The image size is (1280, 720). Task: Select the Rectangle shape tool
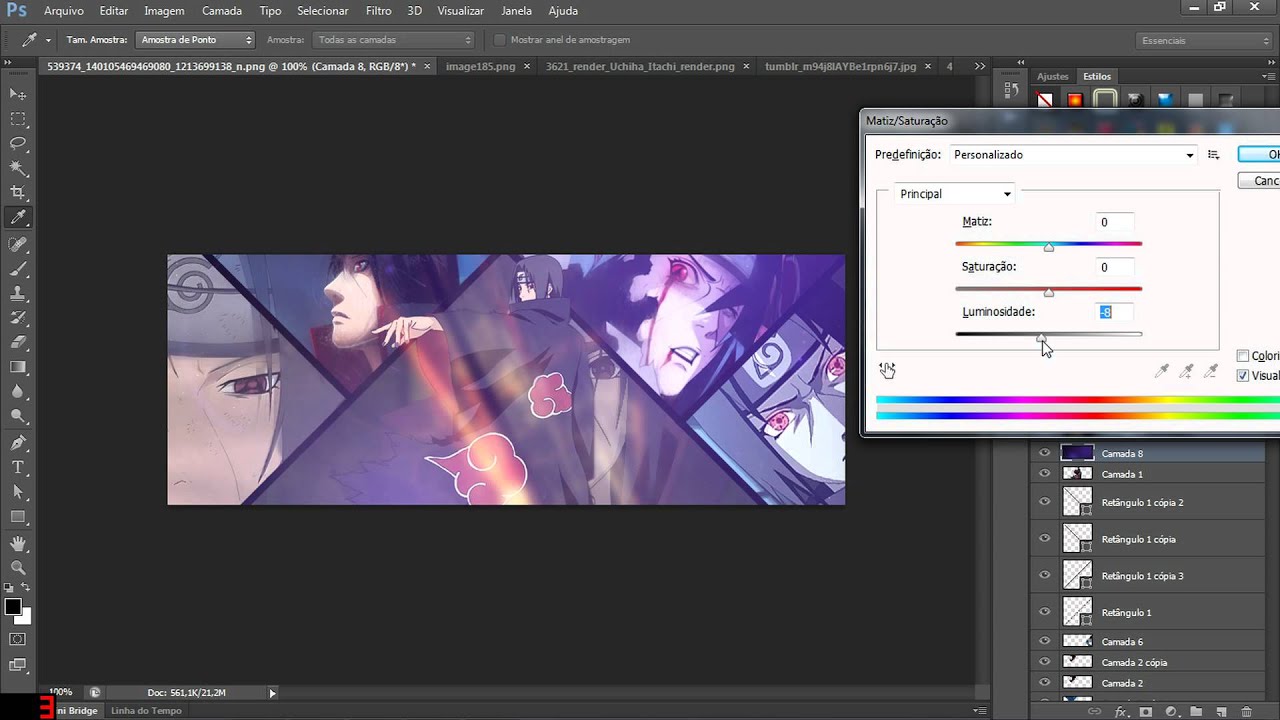tap(18, 517)
